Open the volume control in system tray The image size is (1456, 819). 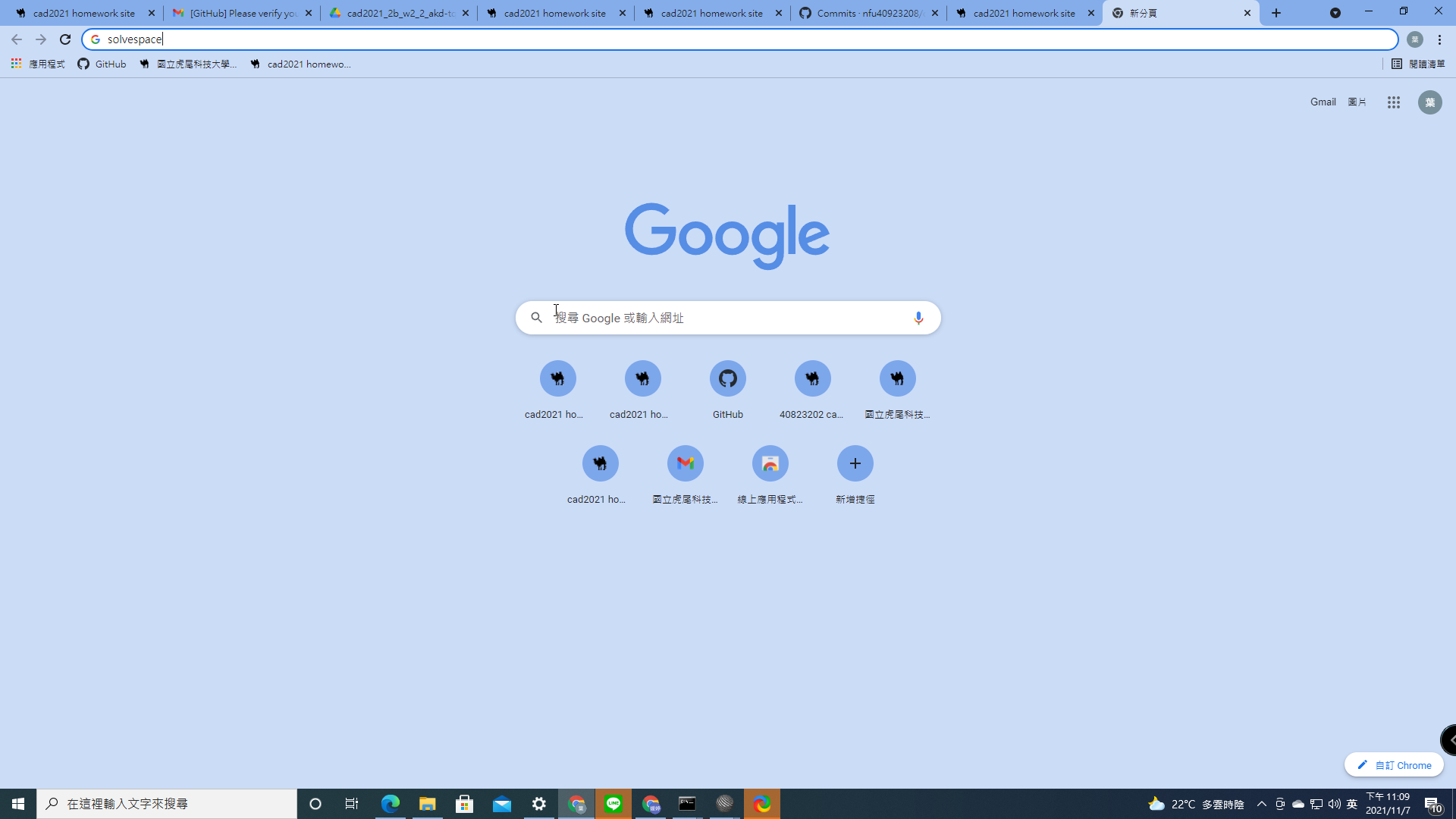coord(1334,804)
